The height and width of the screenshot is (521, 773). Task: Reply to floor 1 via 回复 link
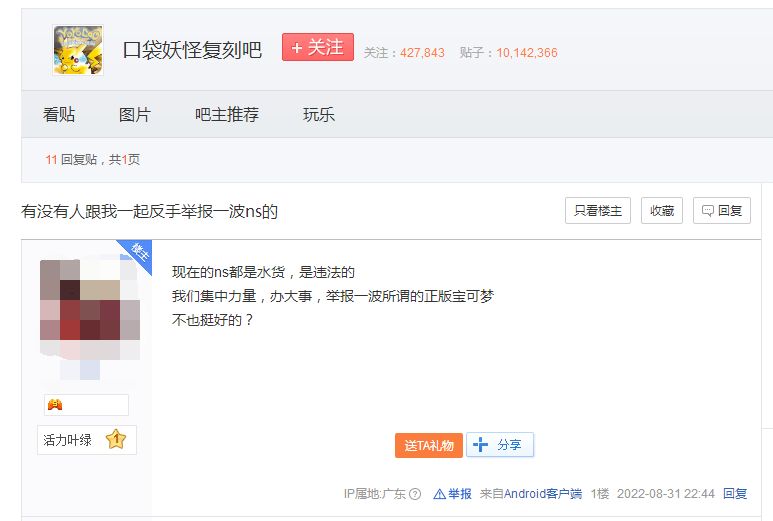(735, 494)
